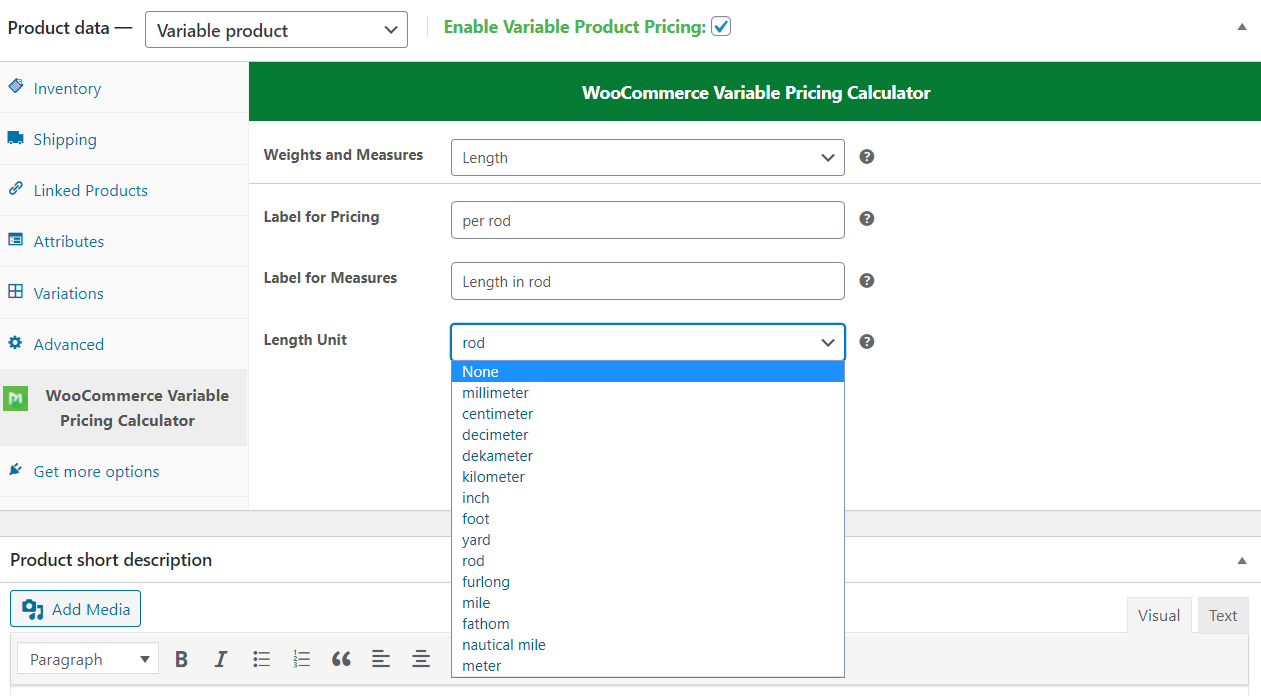Click help icon beside Weights and Measures
1261x696 pixels.
tap(867, 157)
